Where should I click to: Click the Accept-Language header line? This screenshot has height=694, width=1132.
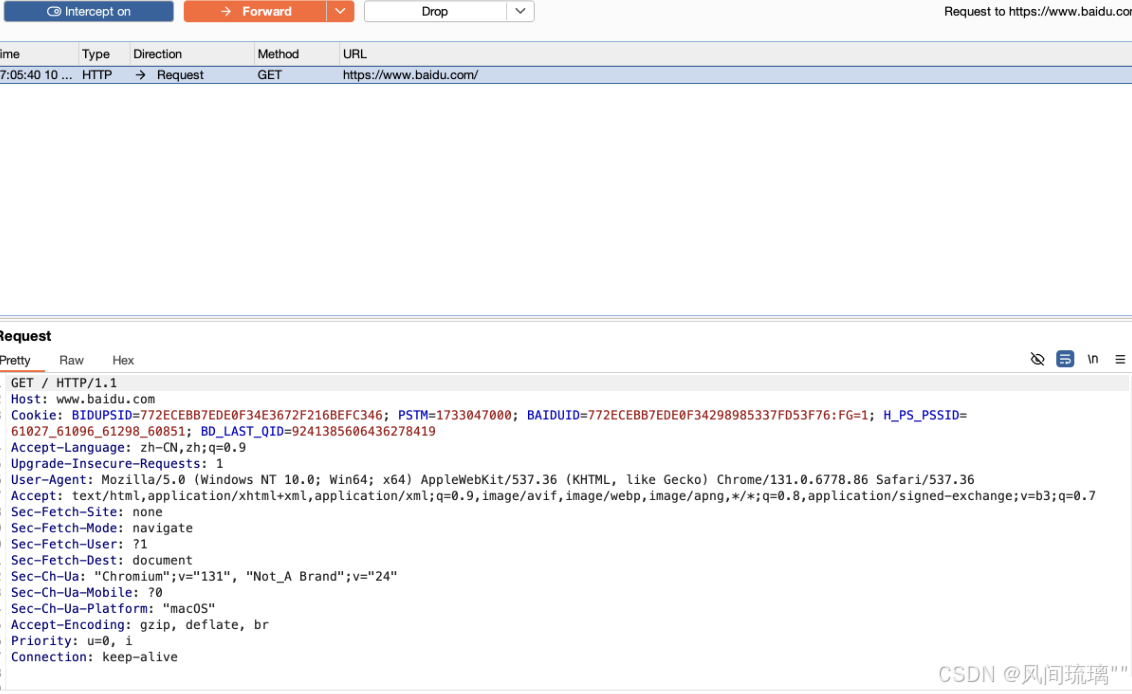pyautogui.click(x=128, y=448)
